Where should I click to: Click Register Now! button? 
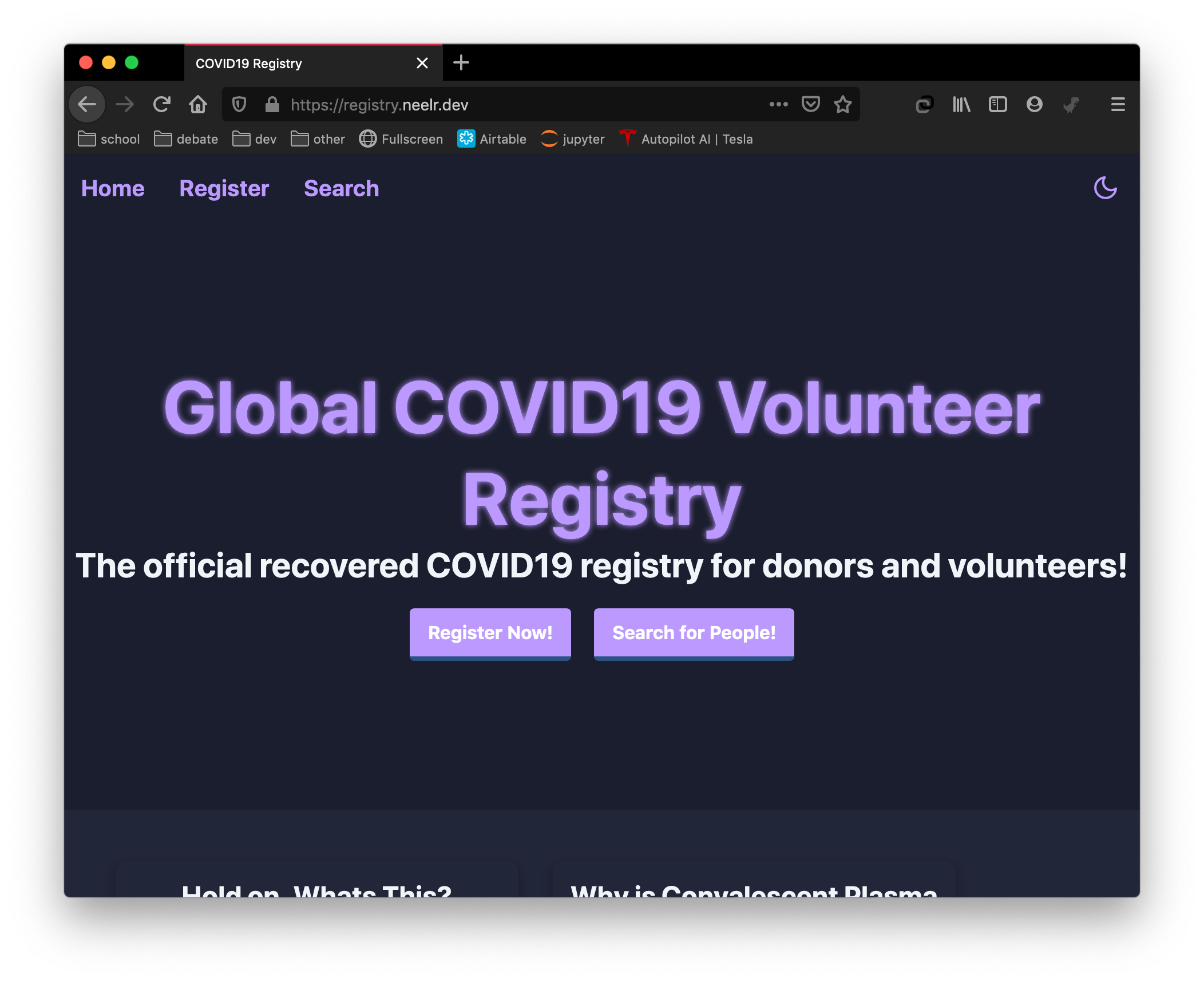coord(490,633)
